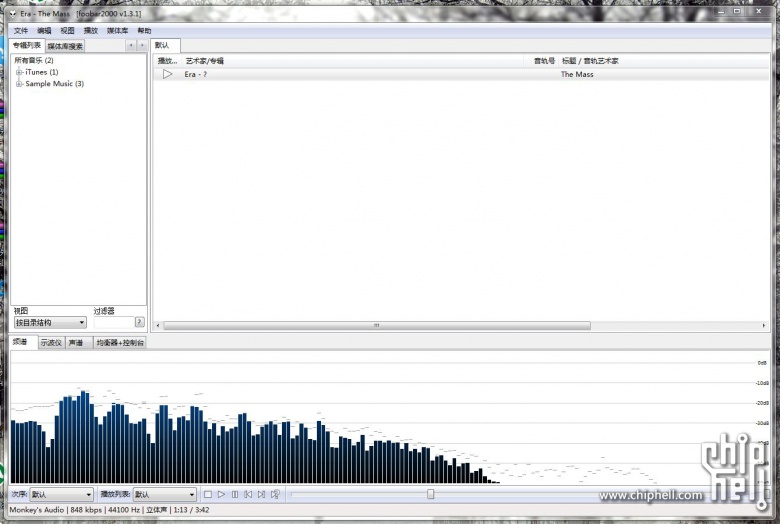The image size is (780, 524).
Task: Select 所有音乐 (2) in the tree
Action: [34, 60]
